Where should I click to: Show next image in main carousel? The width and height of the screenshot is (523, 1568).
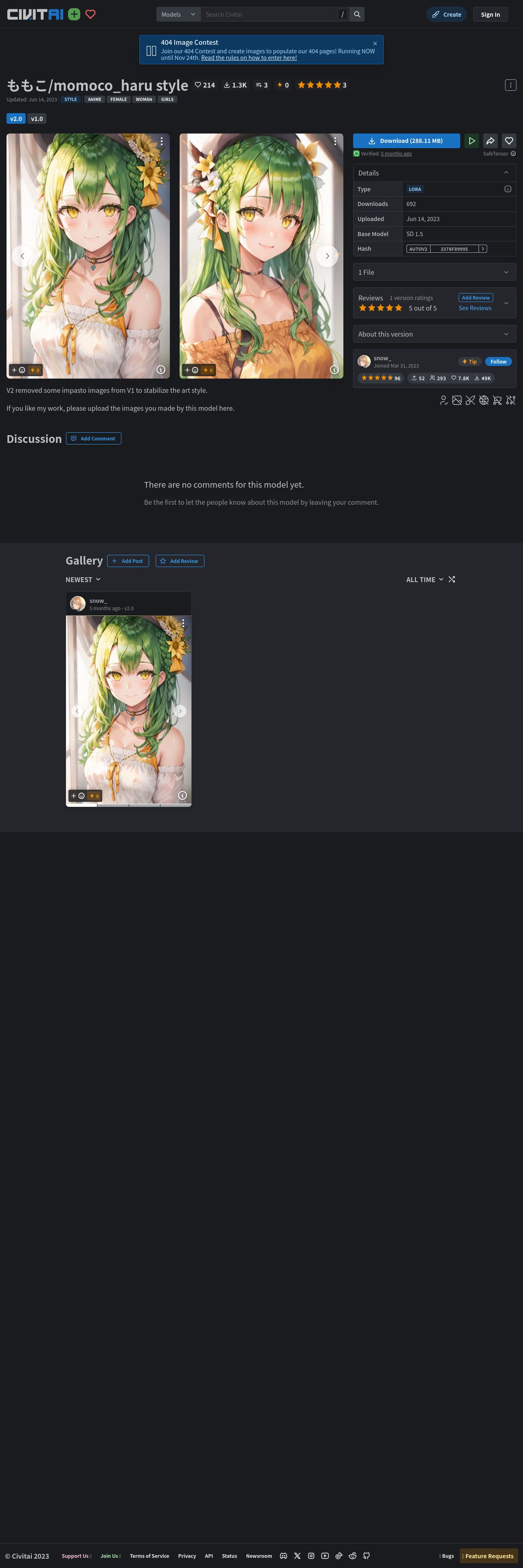point(327,256)
